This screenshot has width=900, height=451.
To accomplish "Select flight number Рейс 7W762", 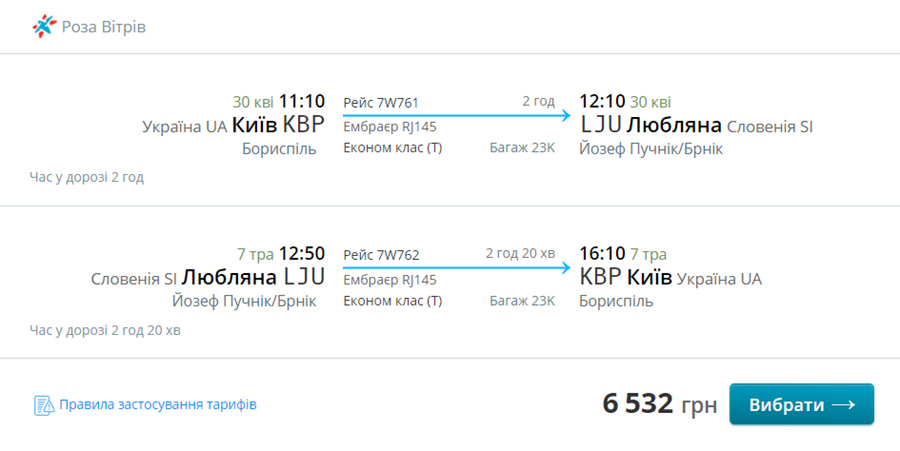I will click(x=381, y=255).
